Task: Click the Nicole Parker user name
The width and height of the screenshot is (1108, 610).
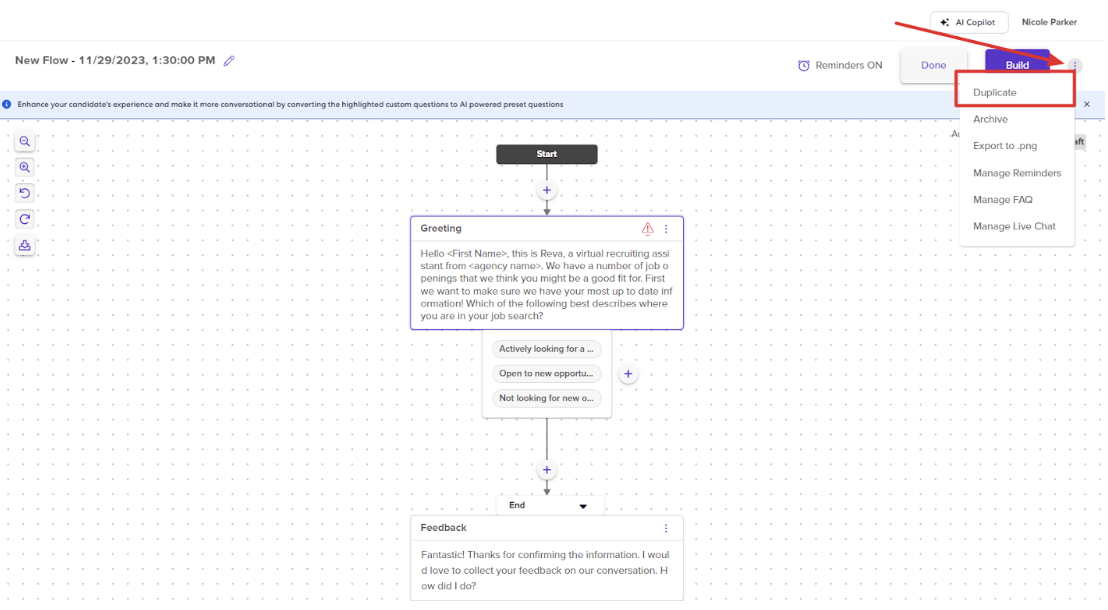Action: tap(1049, 22)
